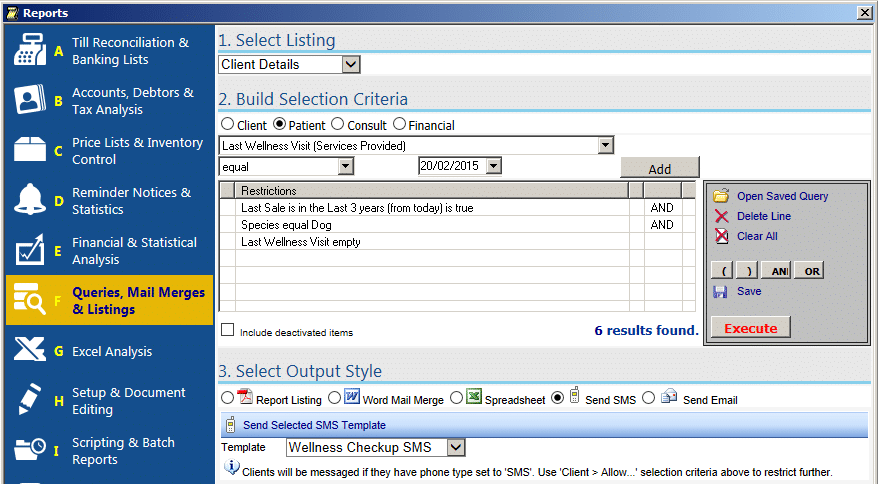Viewport: 878px width, 484px height.
Task: Go to Financial & Statistical Analysis
Action: [109, 250]
